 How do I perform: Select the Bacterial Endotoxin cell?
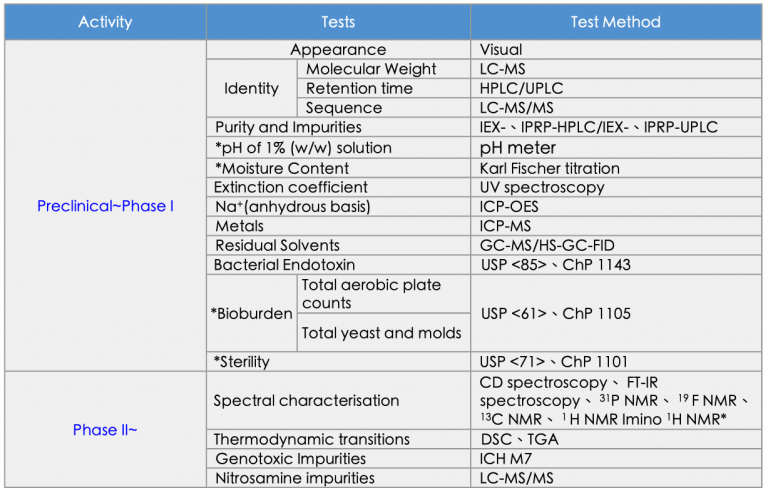(x=338, y=265)
